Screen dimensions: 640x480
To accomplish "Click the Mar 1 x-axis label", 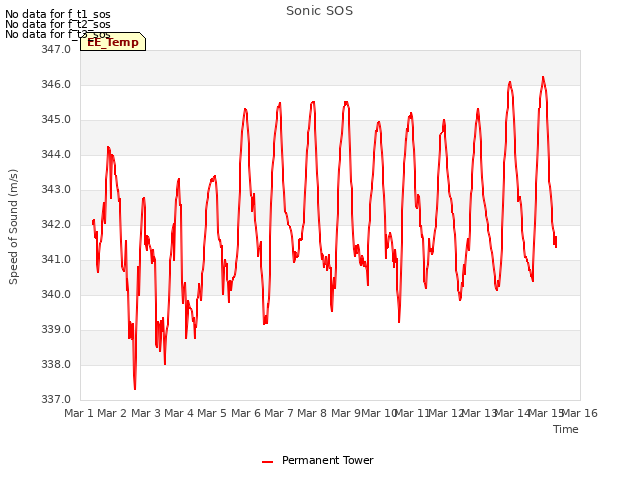I will [79, 413].
